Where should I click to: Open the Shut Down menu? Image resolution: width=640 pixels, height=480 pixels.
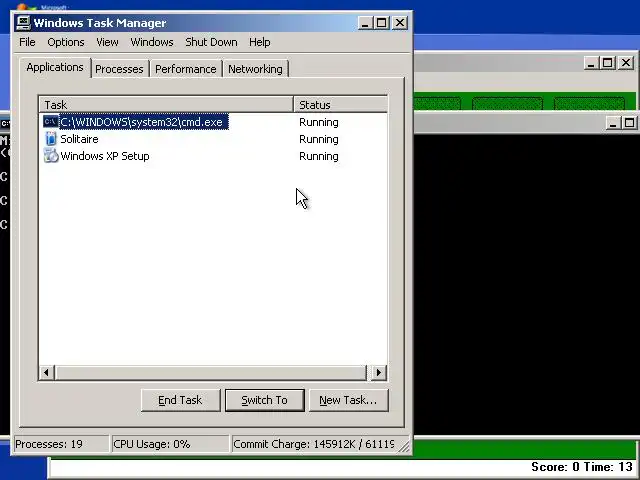[x=211, y=42]
